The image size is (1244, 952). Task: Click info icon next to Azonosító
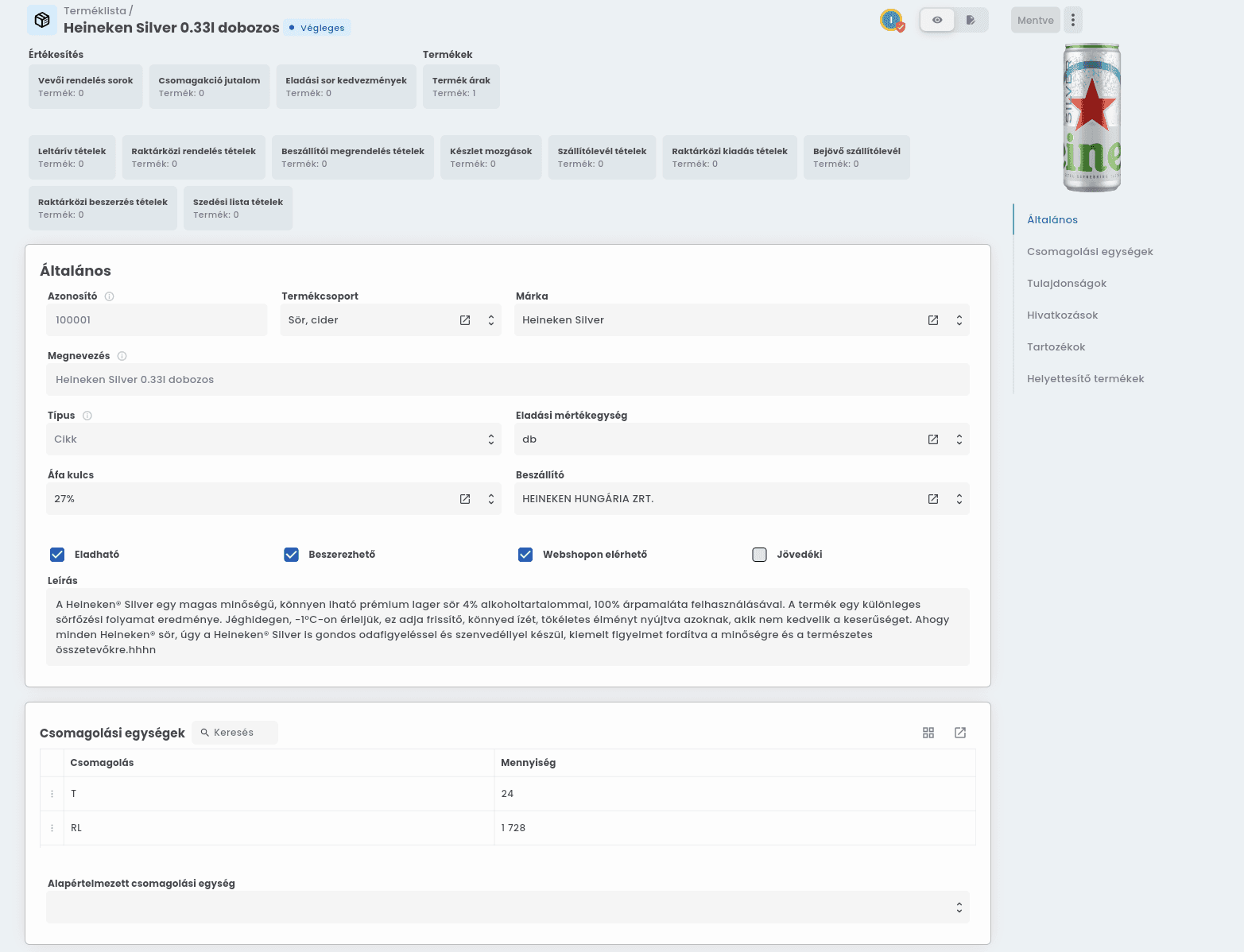click(110, 296)
